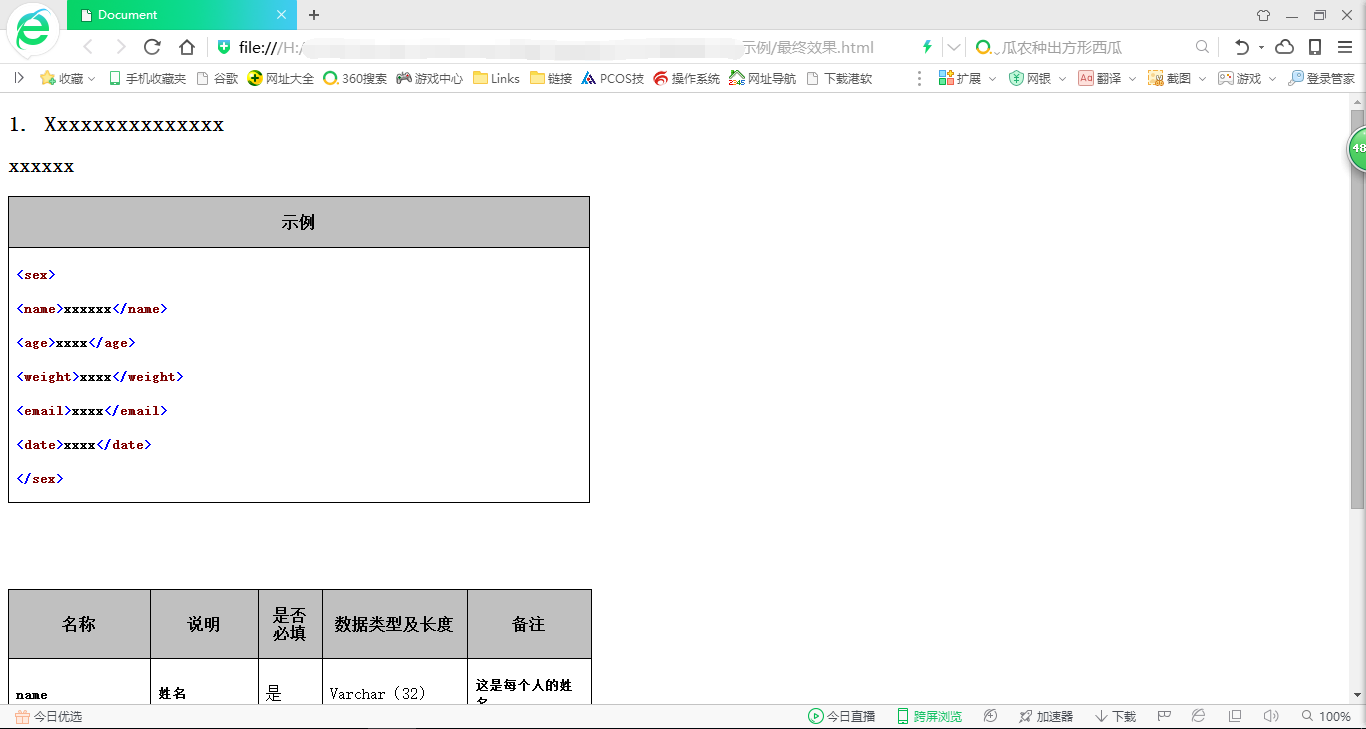Click the magnifier search icon
The image size is (1366, 729).
click(x=1202, y=47)
